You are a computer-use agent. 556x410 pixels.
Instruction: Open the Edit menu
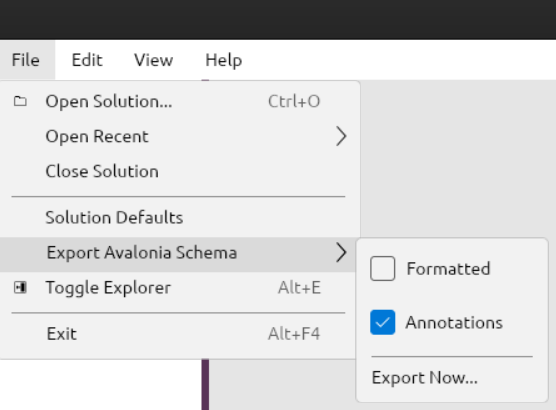(87, 60)
